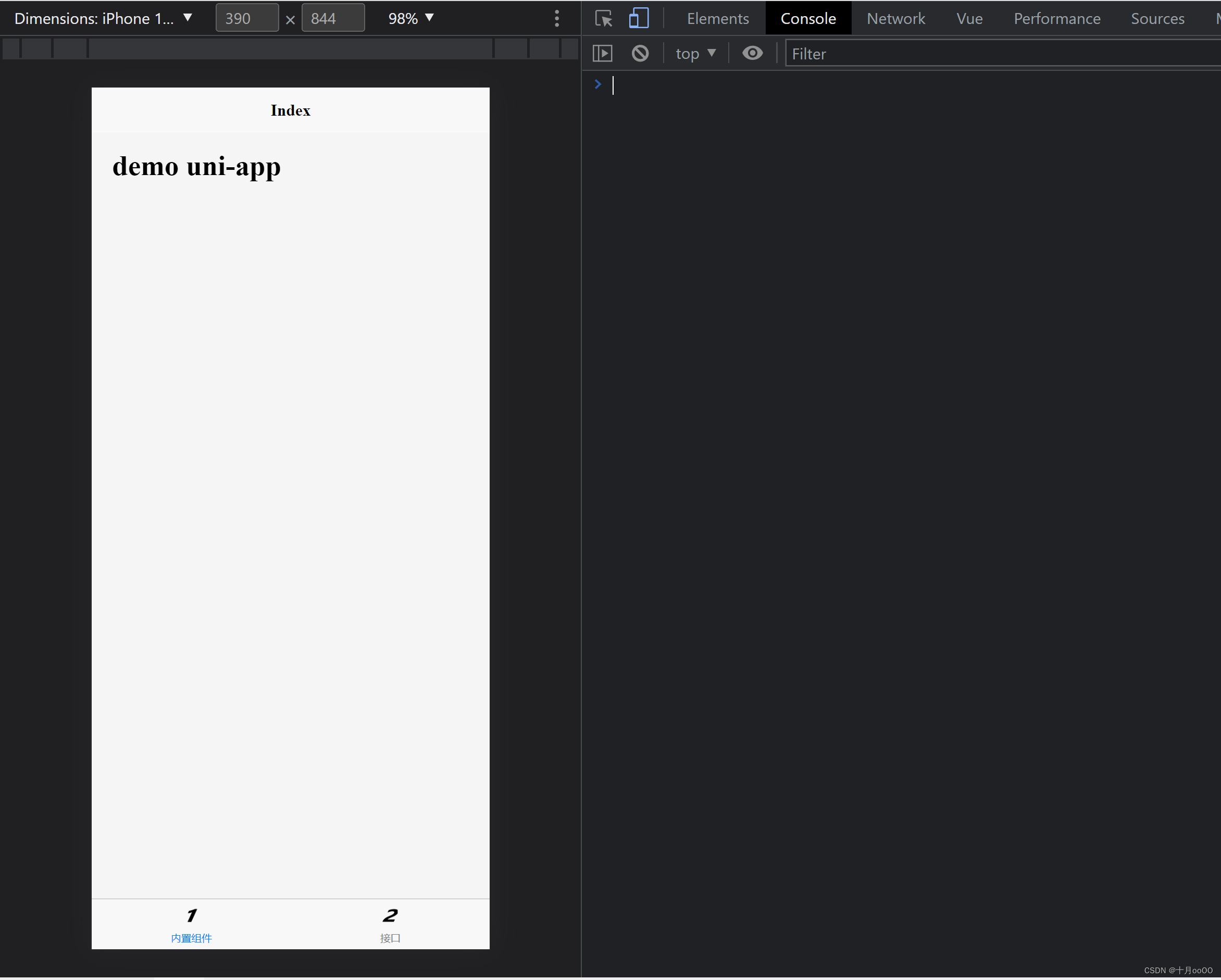
Task: Toggle the live expression eye icon
Action: [752, 53]
